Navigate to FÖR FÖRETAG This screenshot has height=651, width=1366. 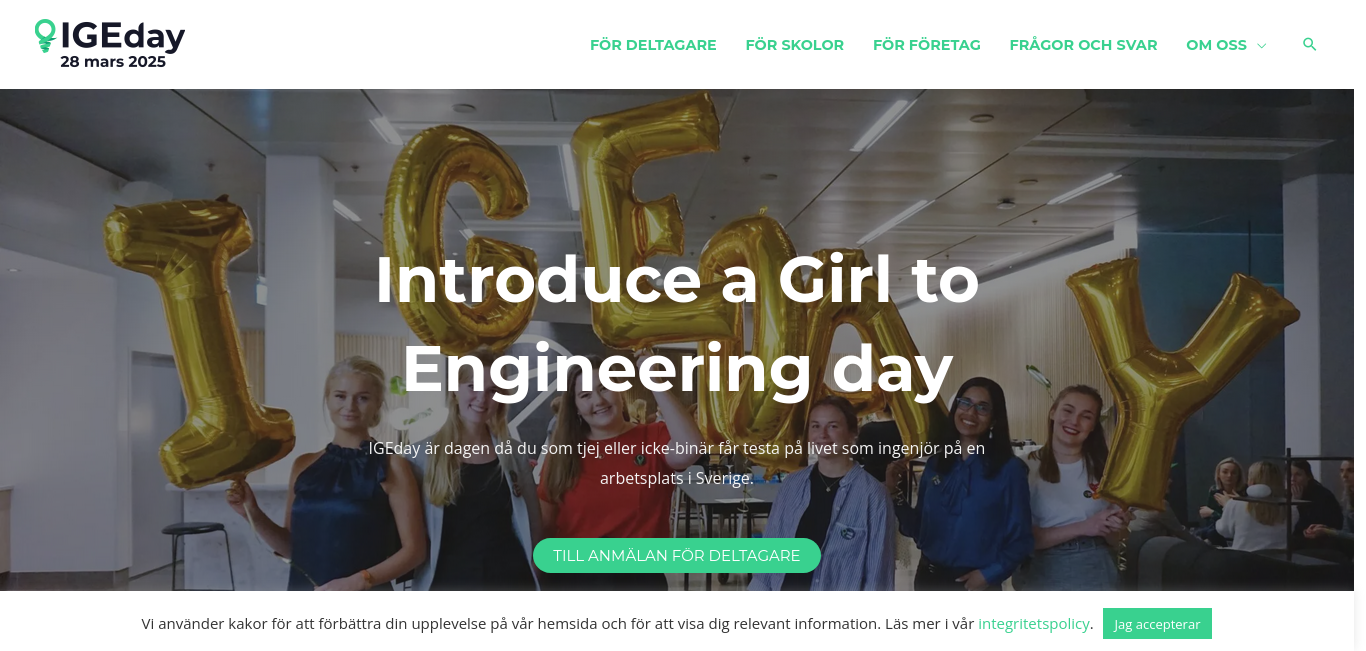[x=927, y=45]
